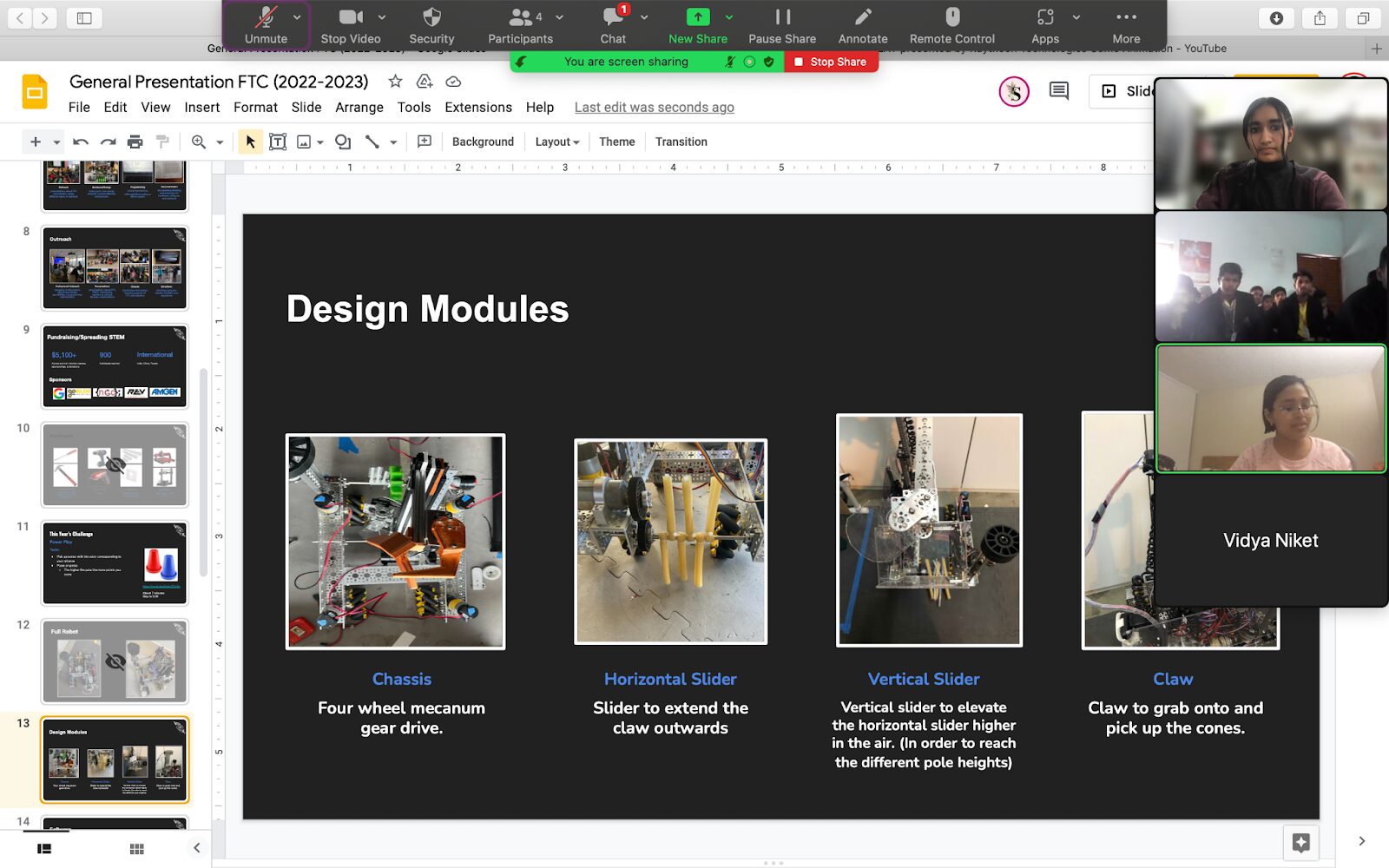Open Zoom Security options
This screenshot has height=868, width=1389.
[x=431, y=24]
